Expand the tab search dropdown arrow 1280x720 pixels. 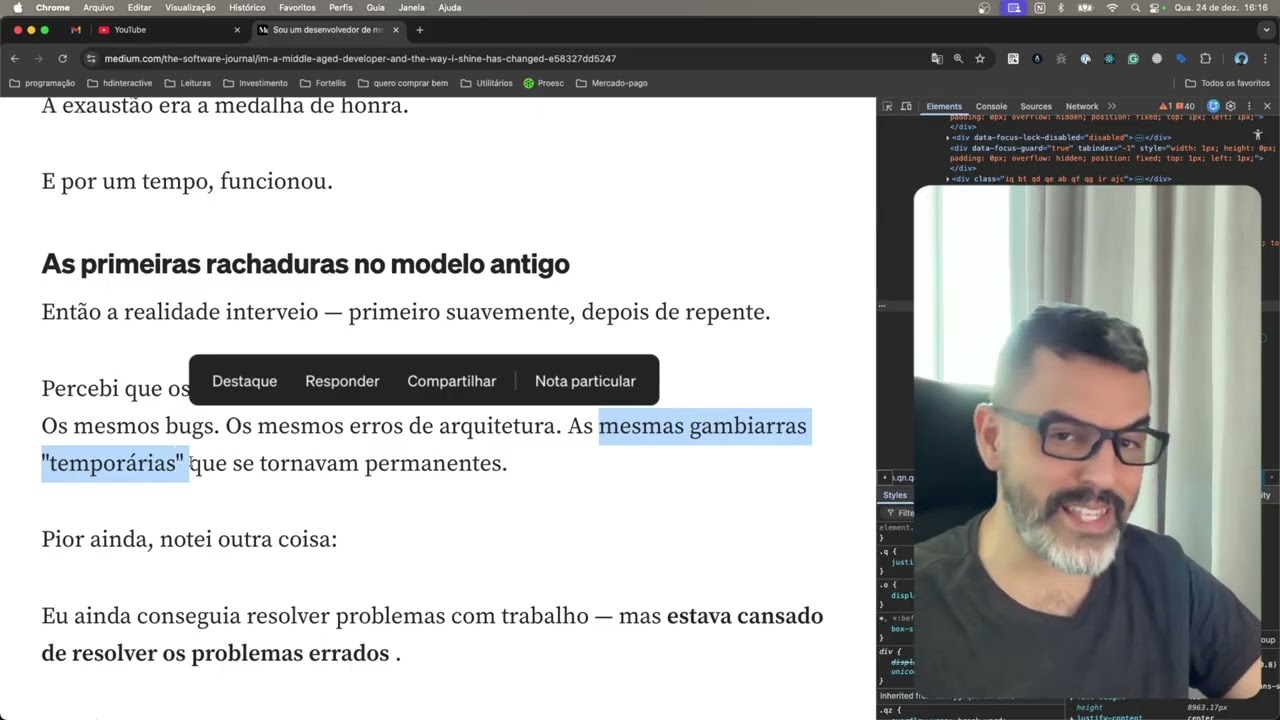point(1265,30)
